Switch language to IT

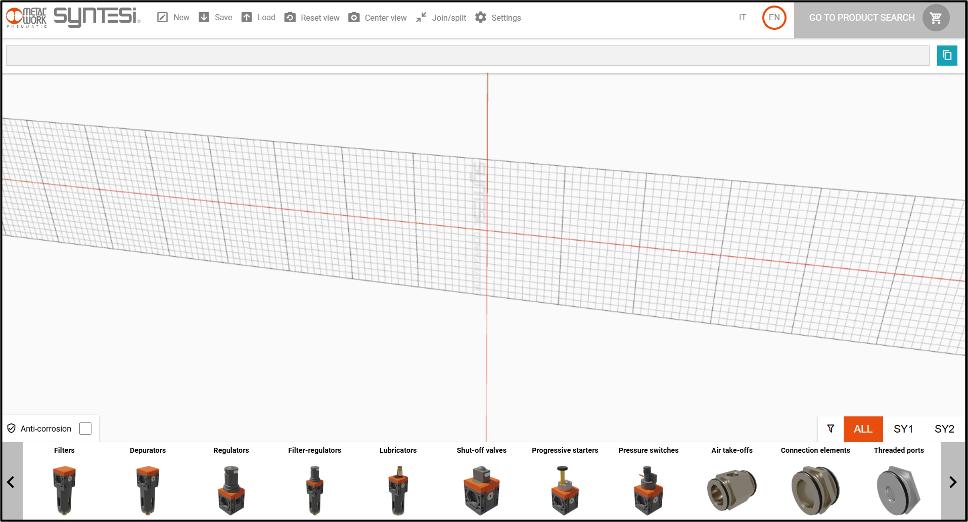pyautogui.click(x=742, y=18)
